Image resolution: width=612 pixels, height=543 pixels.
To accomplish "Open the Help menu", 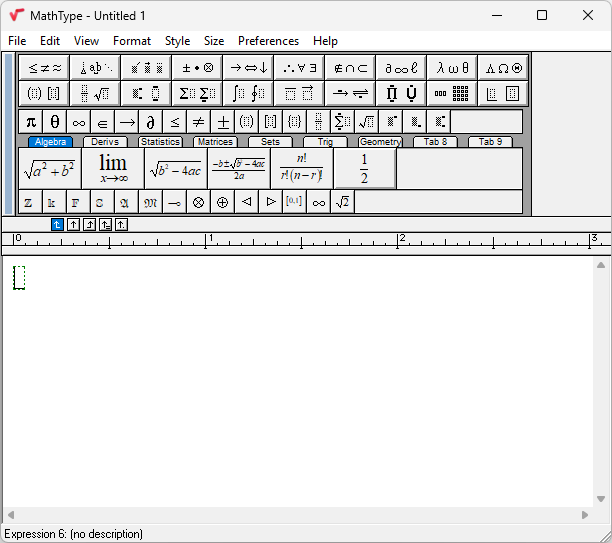I will pos(325,41).
